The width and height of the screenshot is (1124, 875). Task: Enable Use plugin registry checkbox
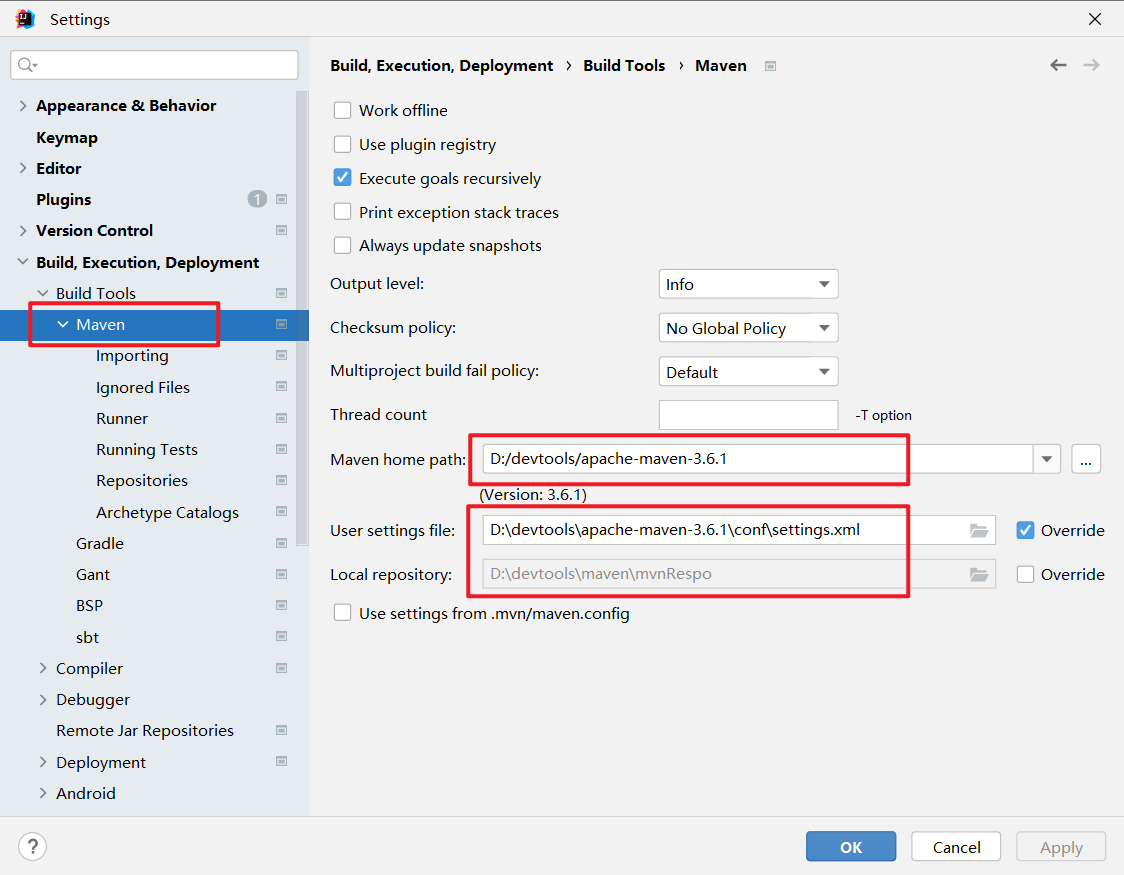click(x=343, y=145)
